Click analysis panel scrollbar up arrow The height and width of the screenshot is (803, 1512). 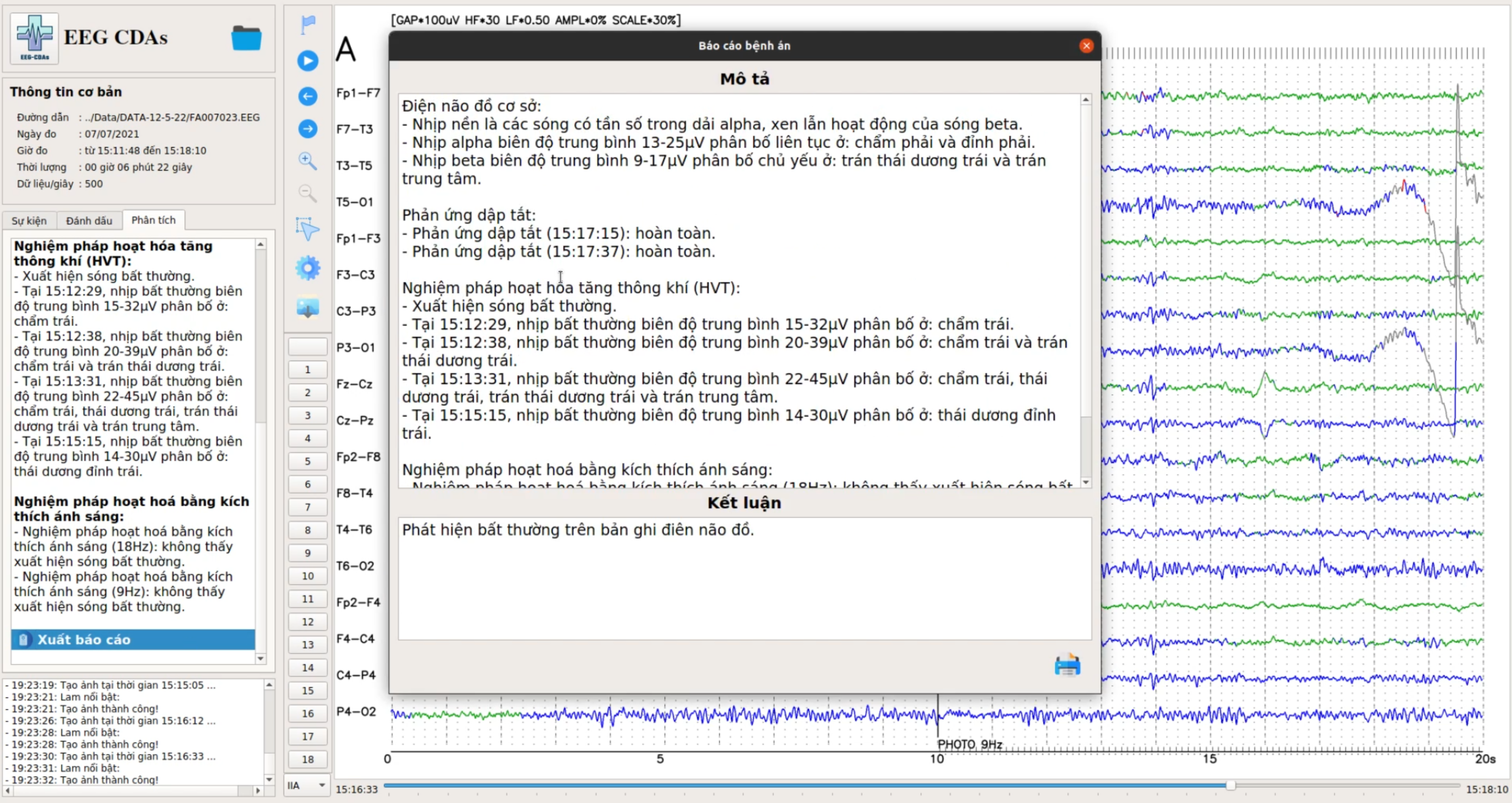(x=261, y=244)
